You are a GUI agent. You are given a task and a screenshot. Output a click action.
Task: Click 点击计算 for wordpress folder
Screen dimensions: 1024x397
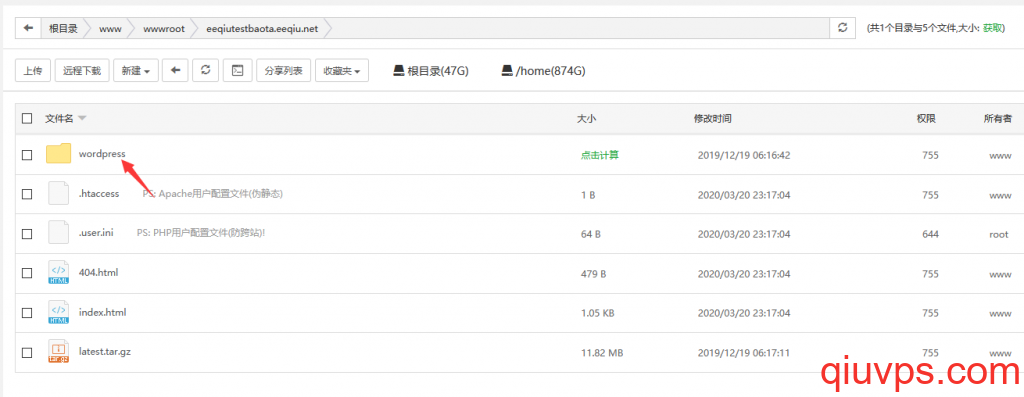click(x=600, y=155)
